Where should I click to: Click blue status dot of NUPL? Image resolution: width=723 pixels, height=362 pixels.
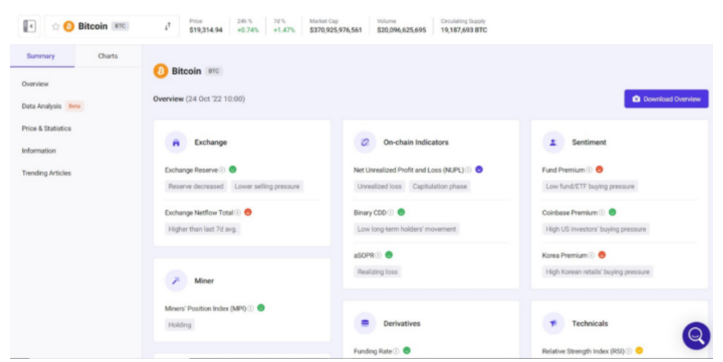(479, 170)
